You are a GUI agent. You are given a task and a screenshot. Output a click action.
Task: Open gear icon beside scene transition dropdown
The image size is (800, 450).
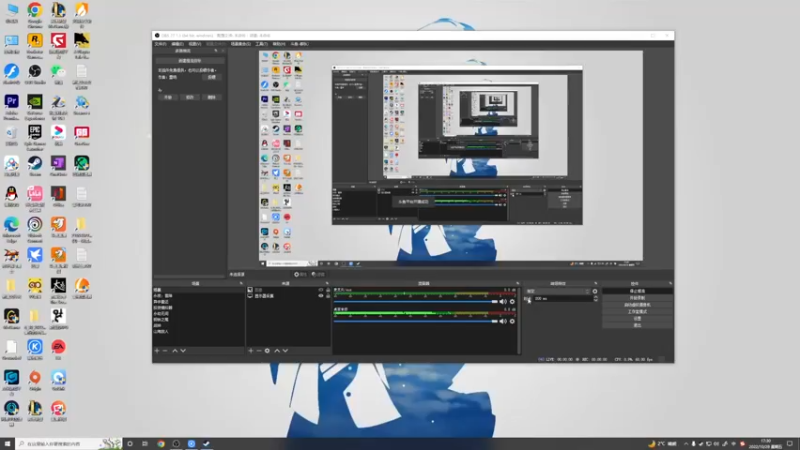pos(595,291)
